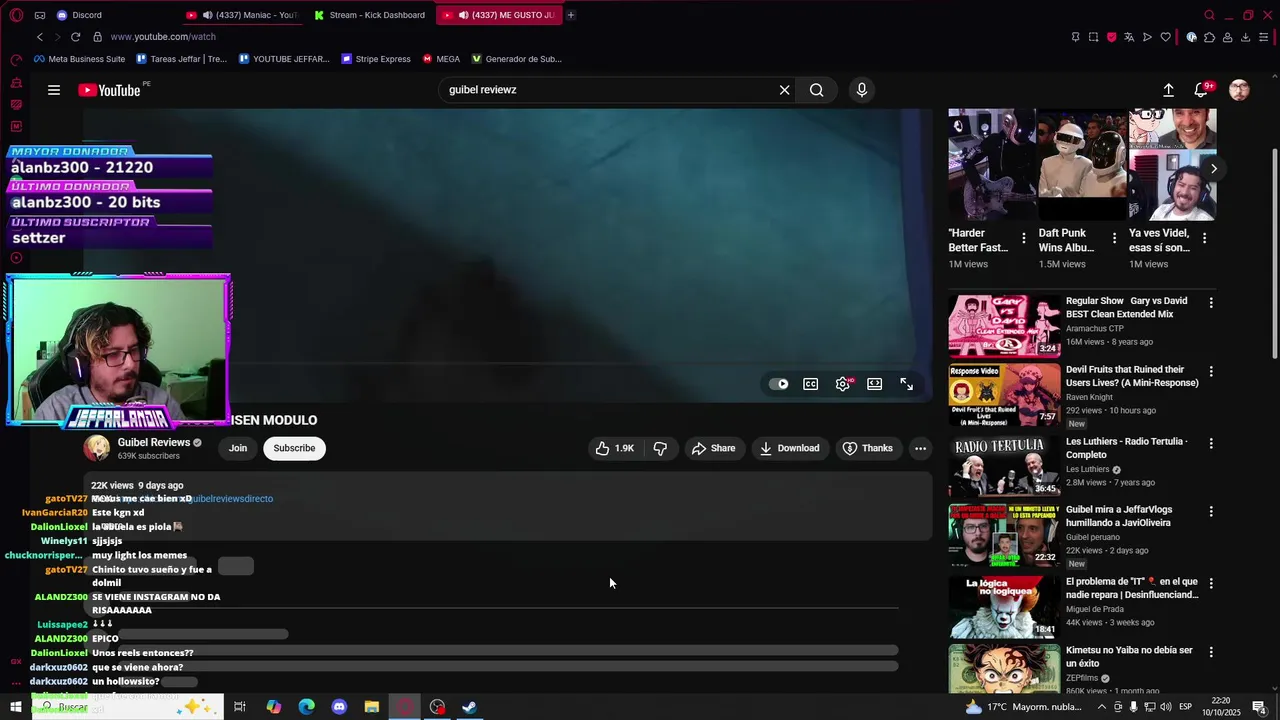Viewport: 1280px width, 720px height.
Task: Click the browser translate icon
Action: 1129,37
